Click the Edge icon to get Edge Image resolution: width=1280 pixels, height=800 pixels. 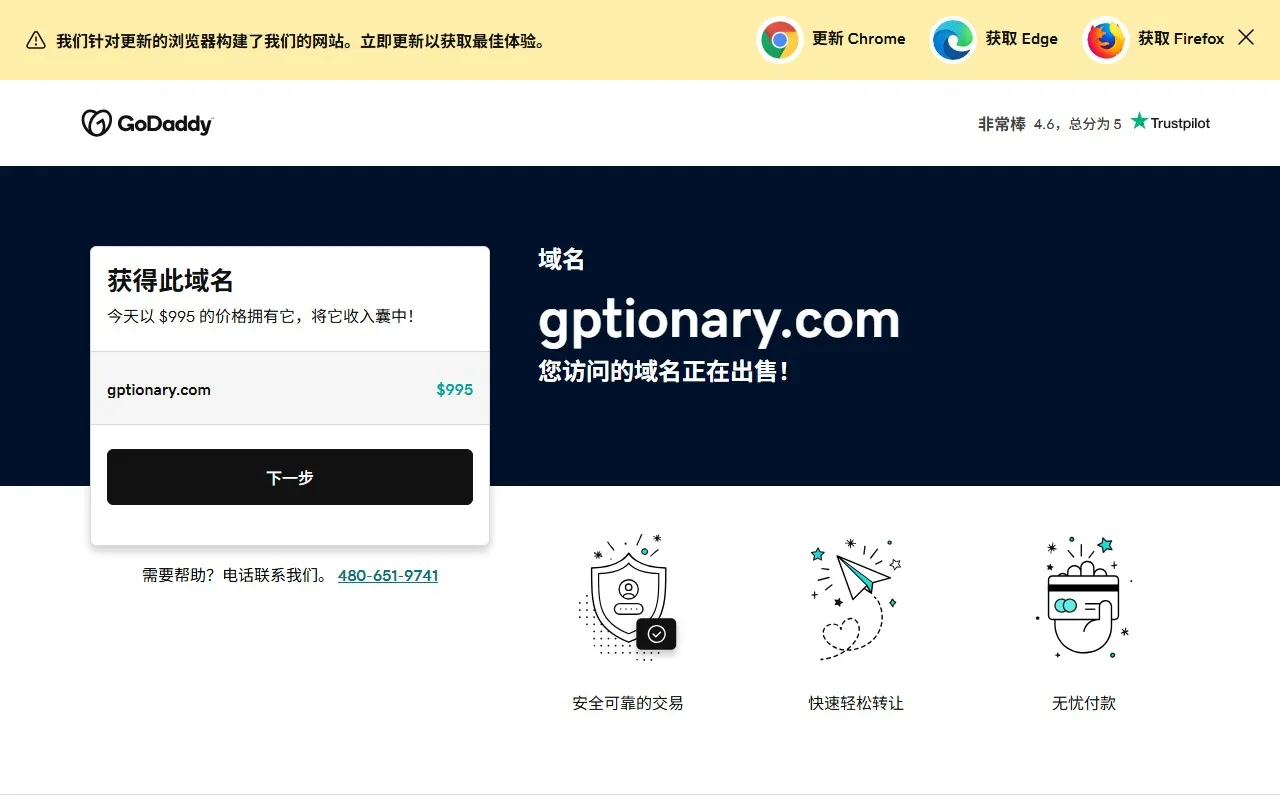tap(951, 39)
